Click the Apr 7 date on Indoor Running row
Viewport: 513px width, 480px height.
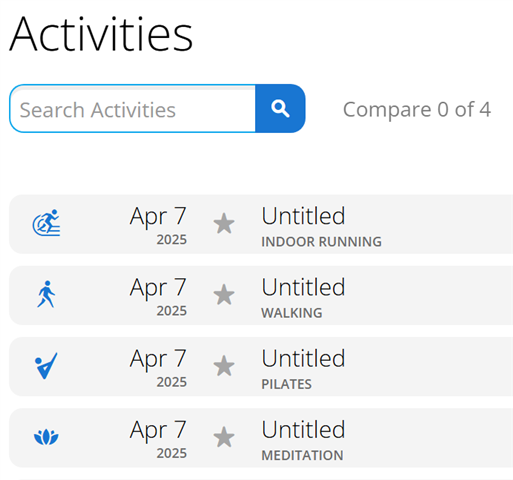point(158,217)
